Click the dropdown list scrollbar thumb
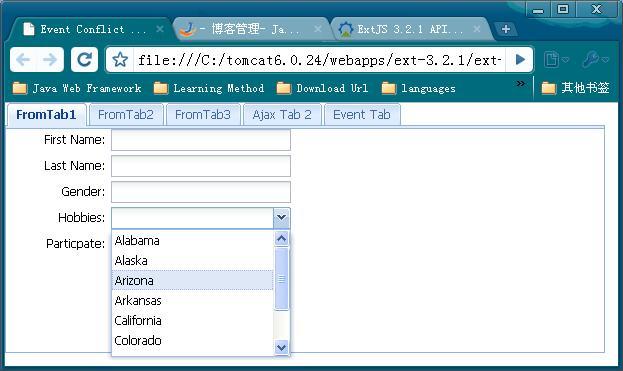 coord(281,279)
